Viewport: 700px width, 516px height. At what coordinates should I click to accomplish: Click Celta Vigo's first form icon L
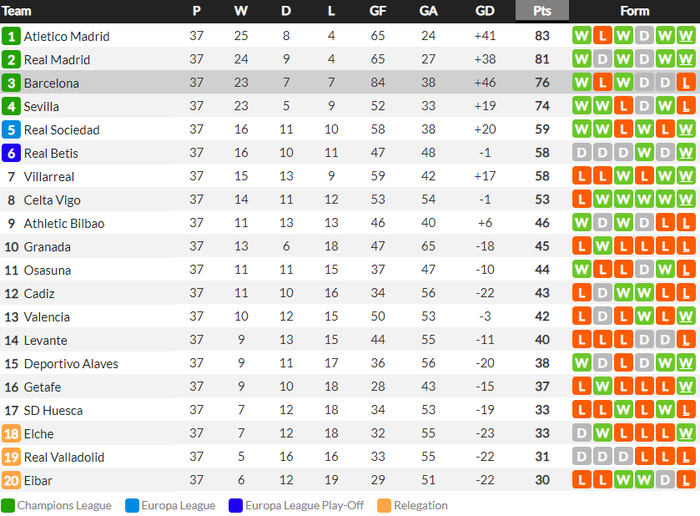pos(582,200)
